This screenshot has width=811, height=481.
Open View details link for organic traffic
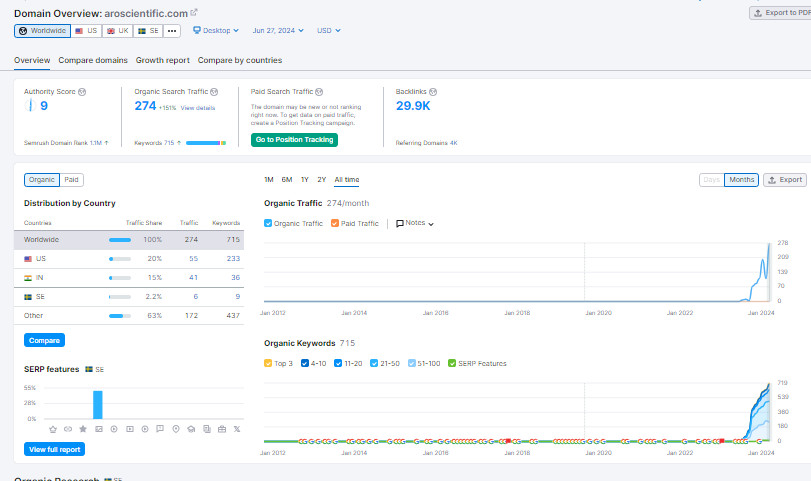(x=198, y=108)
